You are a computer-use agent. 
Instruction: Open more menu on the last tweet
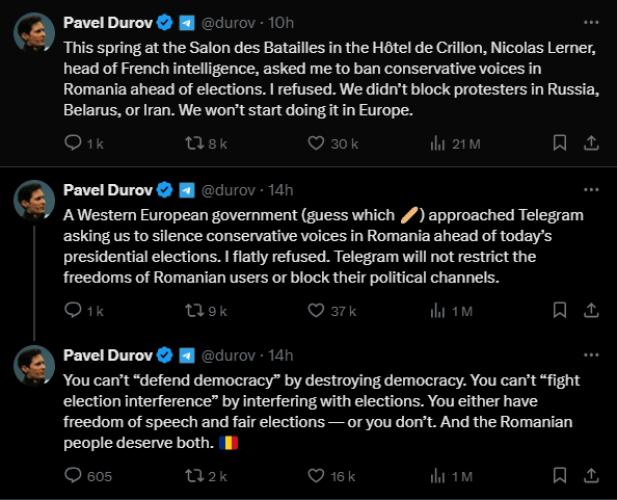point(591,355)
